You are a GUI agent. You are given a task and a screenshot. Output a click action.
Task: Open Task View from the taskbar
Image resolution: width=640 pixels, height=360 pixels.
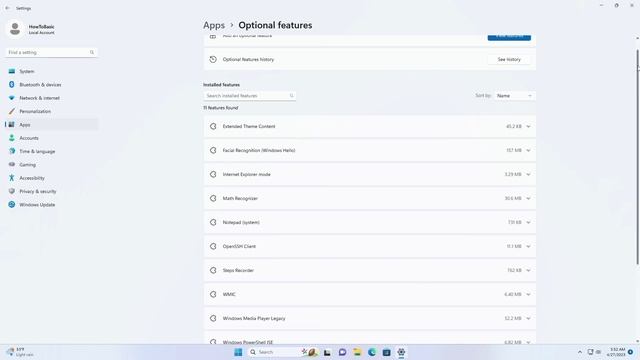(x=327, y=352)
